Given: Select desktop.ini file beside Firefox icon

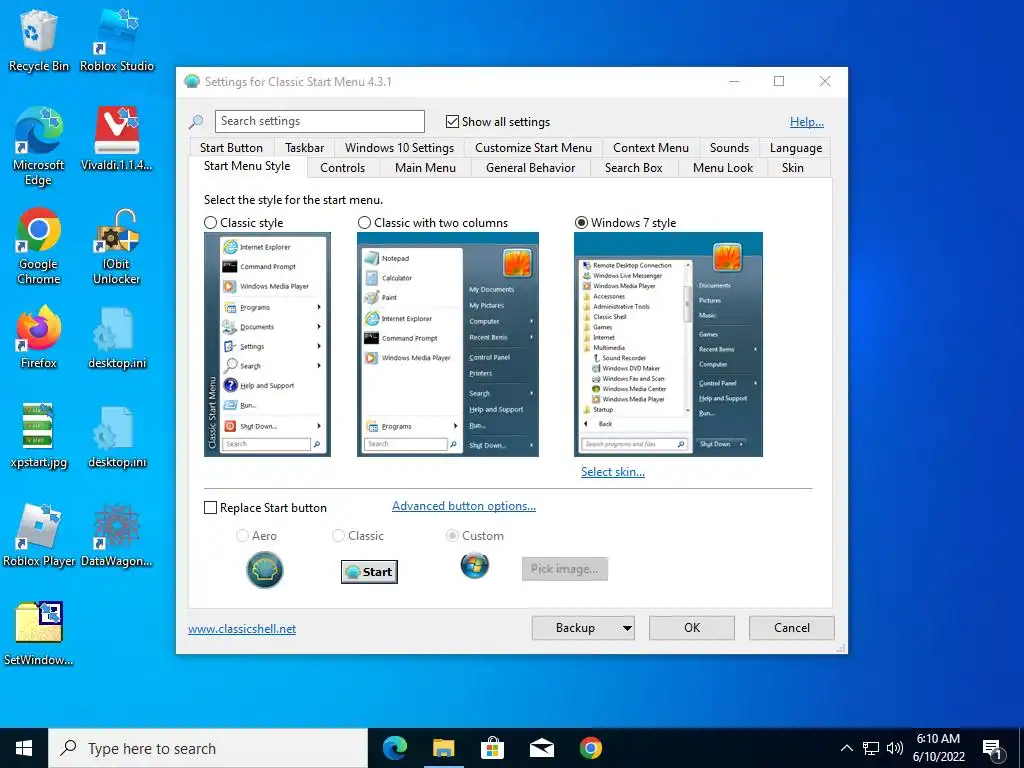Looking at the screenshot, I should tap(117, 337).
